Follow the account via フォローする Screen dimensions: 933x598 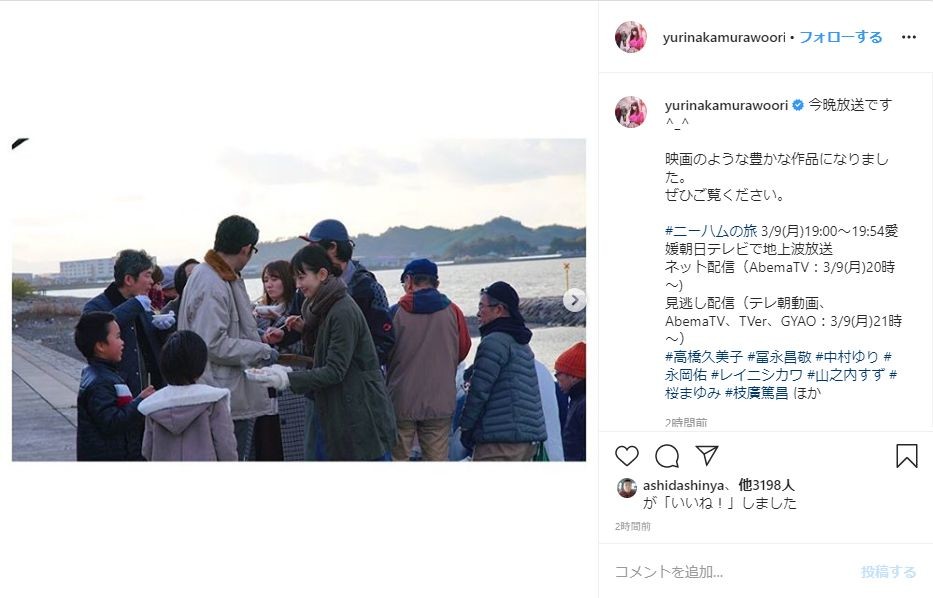pos(840,37)
